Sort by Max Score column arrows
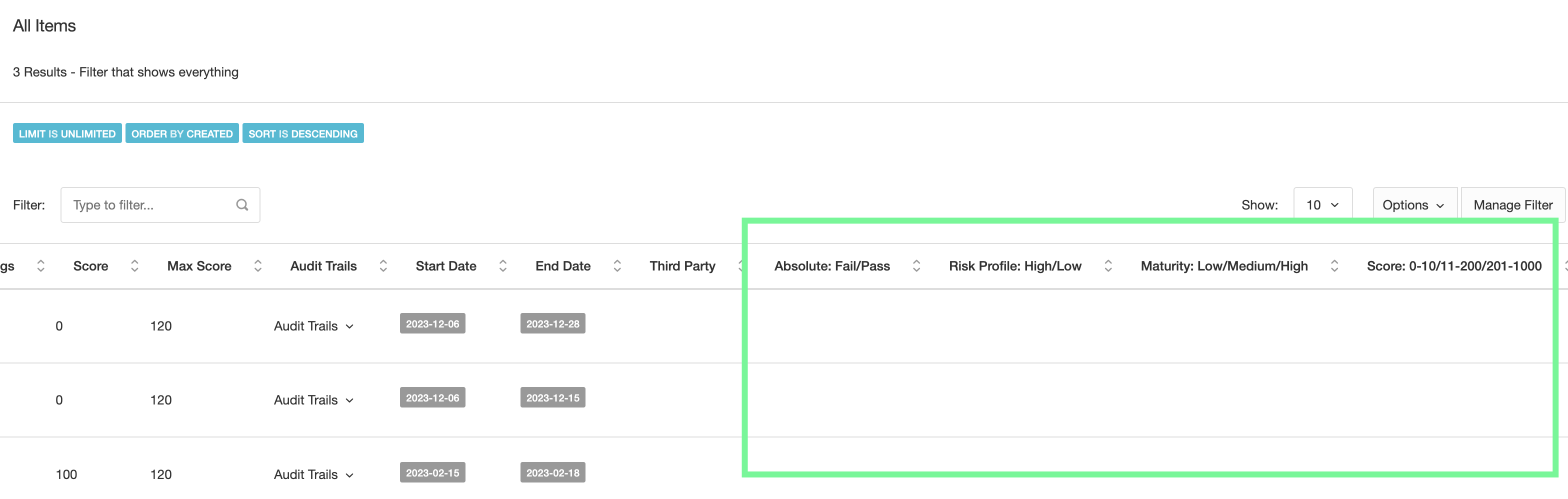Viewport: 1568px width, 499px height. click(258, 266)
